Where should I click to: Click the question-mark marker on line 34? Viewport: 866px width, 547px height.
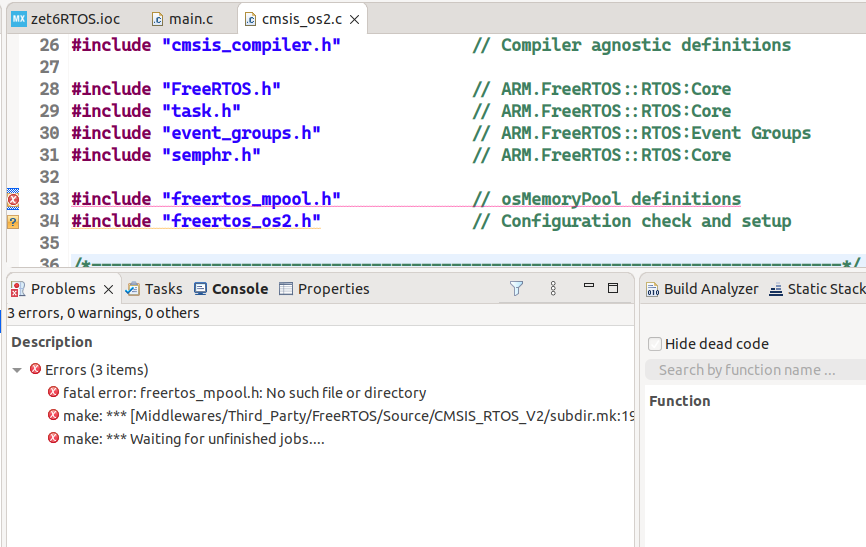[x=13, y=221]
